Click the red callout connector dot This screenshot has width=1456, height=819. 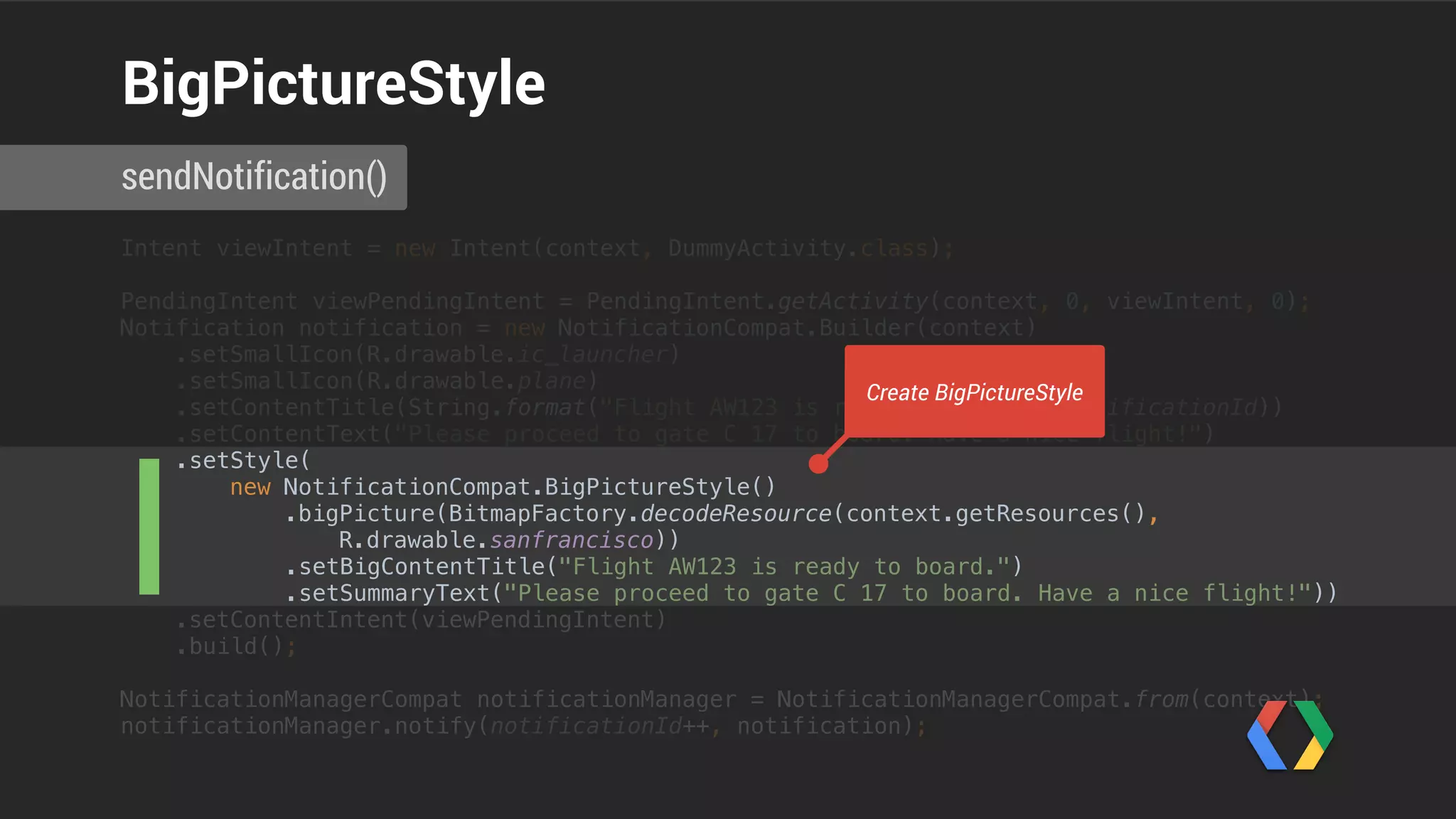click(x=818, y=464)
